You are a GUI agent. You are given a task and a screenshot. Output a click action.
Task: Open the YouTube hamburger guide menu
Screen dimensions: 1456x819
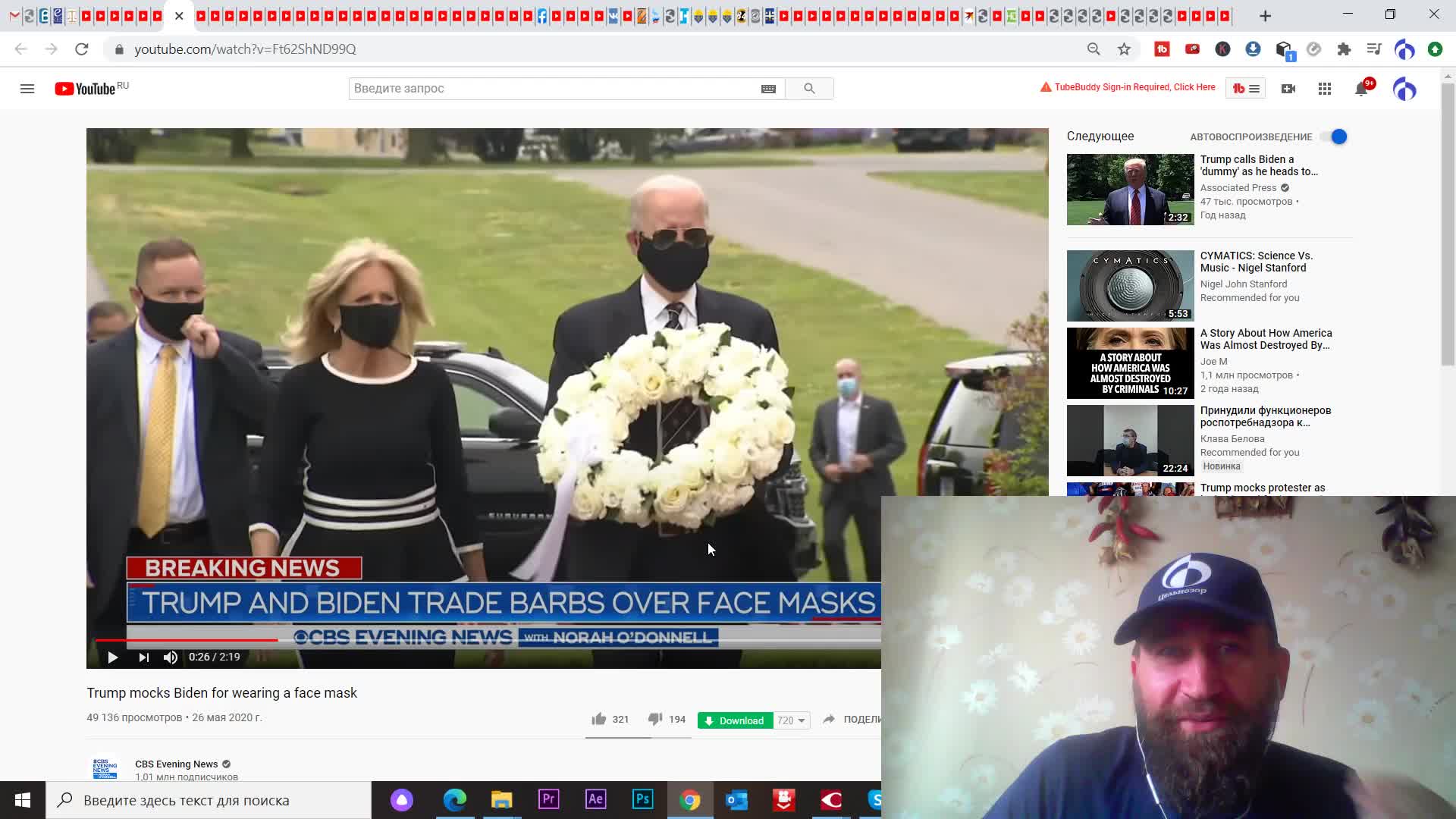27,89
